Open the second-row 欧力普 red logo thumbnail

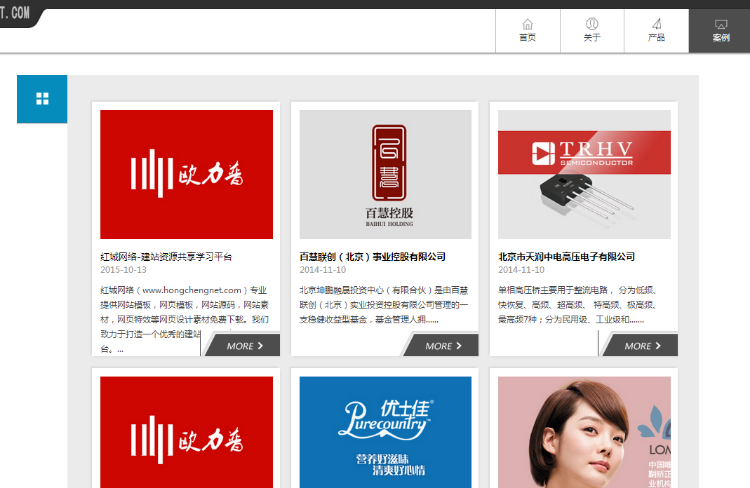[187, 433]
